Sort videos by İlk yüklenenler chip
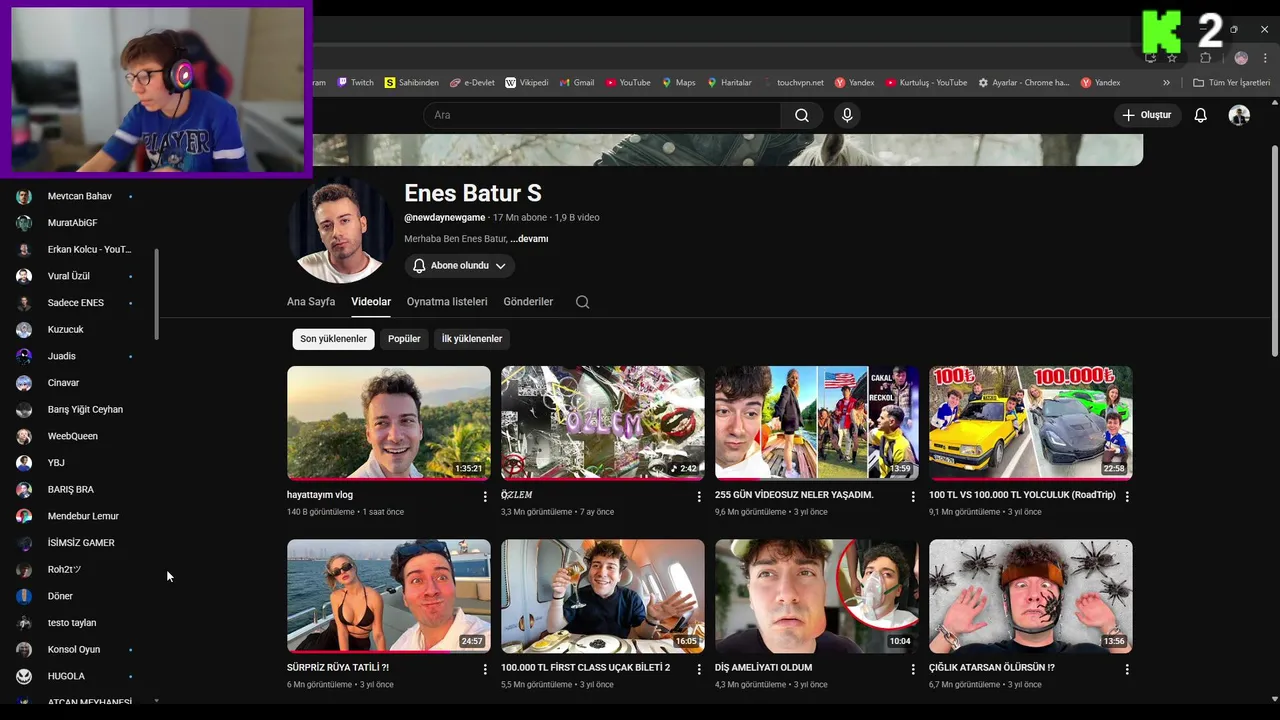Viewport: 1280px width, 720px height. tap(472, 339)
